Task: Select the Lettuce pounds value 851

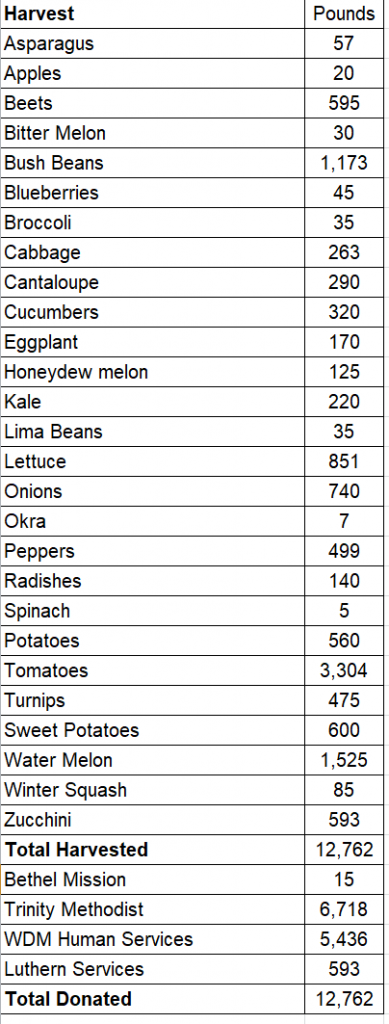Action: click(344, 462)
